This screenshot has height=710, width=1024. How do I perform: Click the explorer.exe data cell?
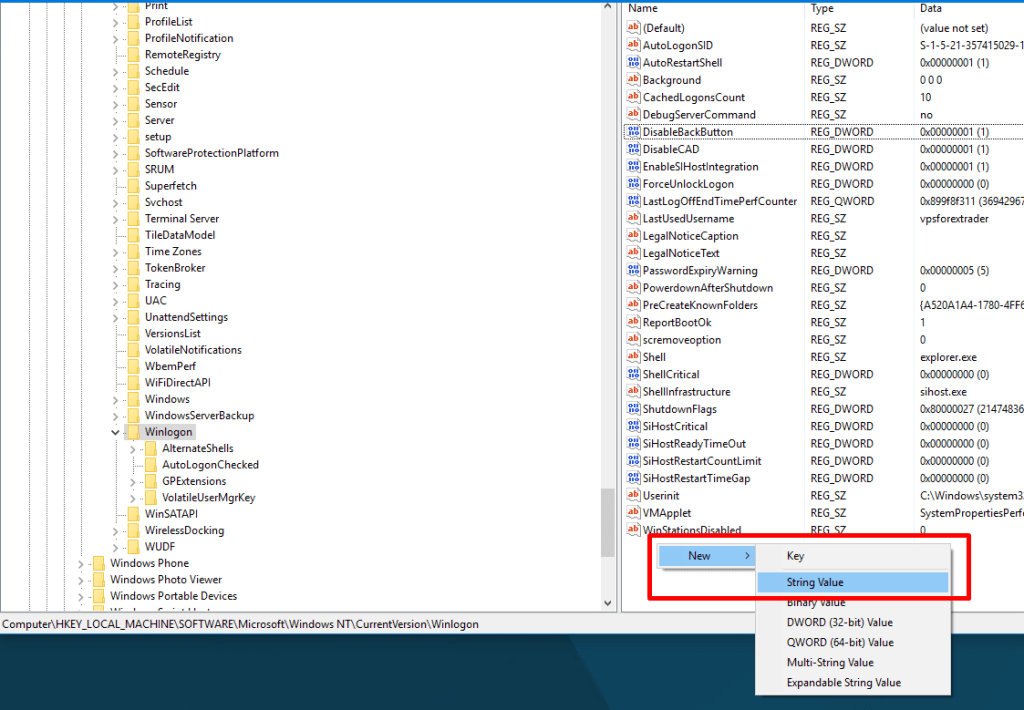click(x=948, y=357)
